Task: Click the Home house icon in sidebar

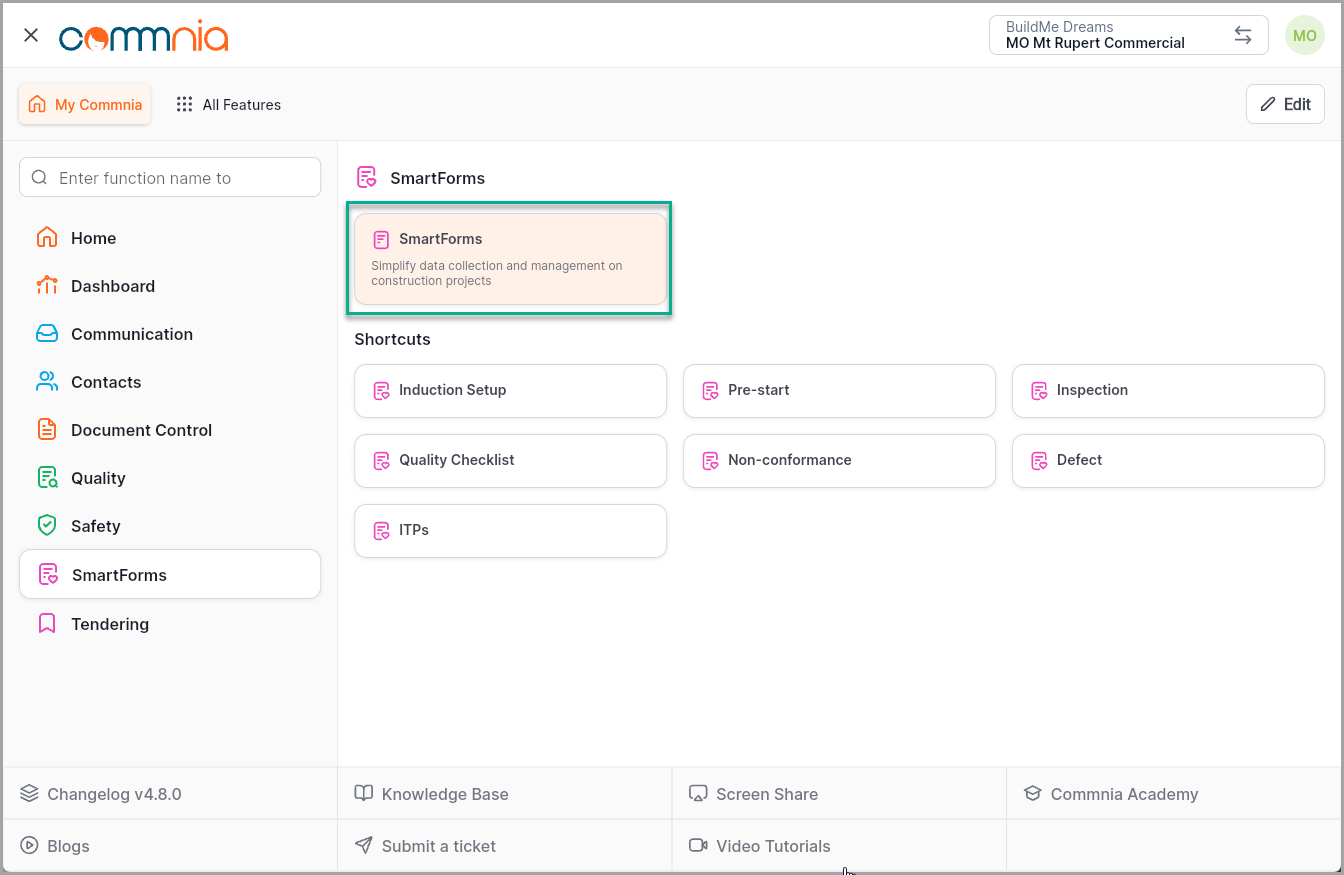Action: [x=47, y=238]
